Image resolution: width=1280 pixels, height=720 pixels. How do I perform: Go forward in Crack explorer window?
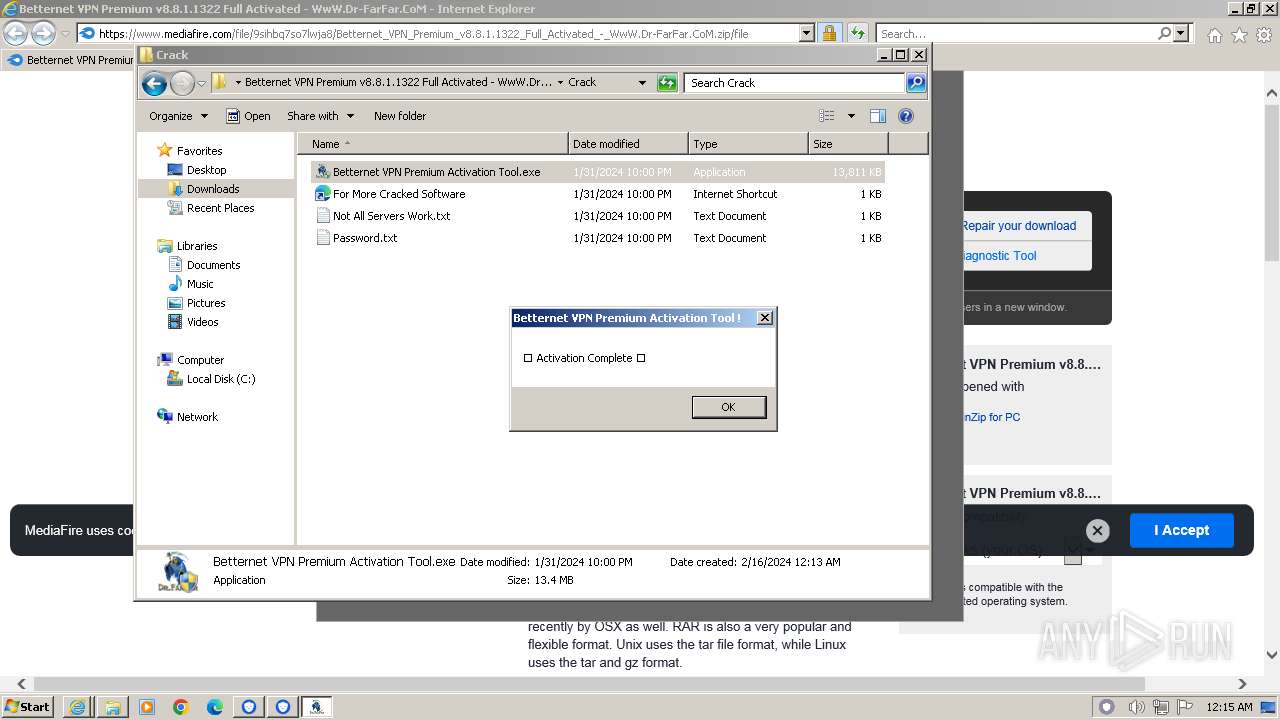[182, 83]
